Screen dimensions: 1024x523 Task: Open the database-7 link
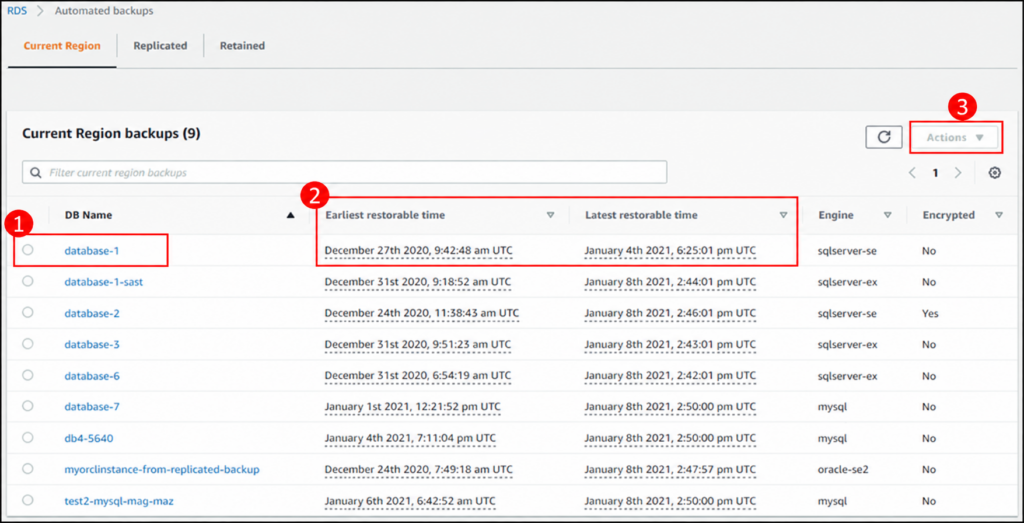pyautogui.click(x=92, y=407)
